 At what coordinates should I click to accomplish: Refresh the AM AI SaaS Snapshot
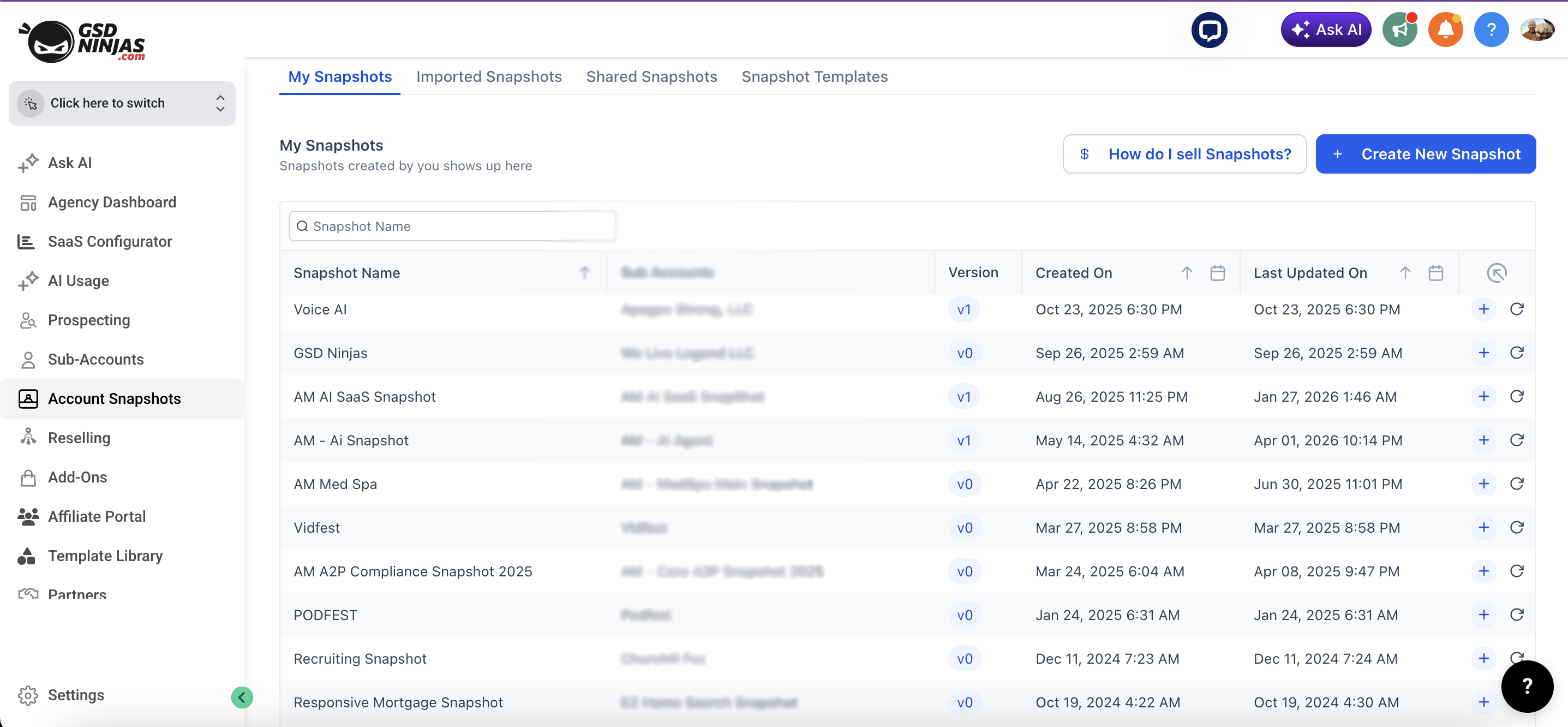pyautogui.click(x=1516, y=396)
